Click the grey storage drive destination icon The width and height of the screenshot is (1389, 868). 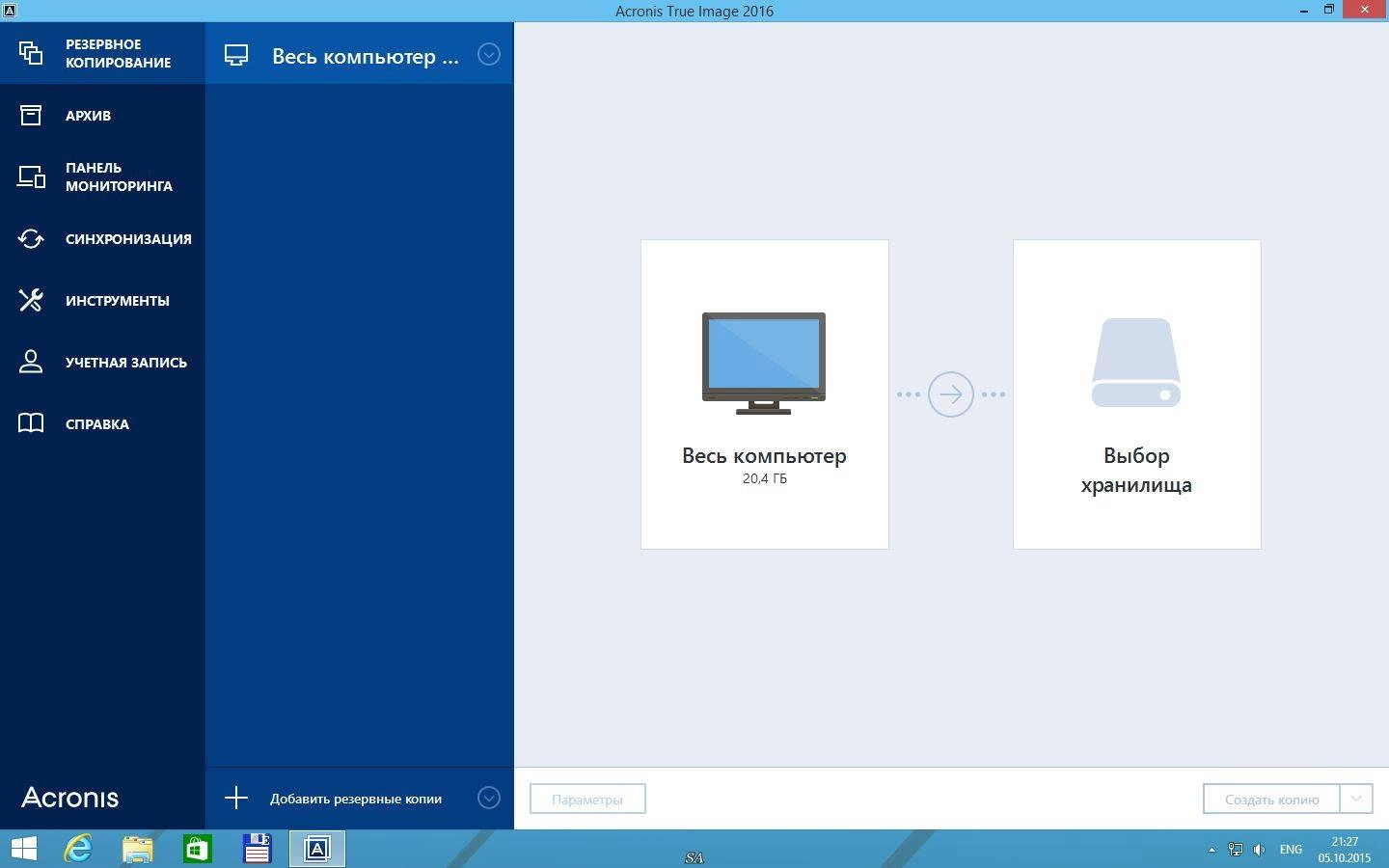click(x=1136, y=363)
